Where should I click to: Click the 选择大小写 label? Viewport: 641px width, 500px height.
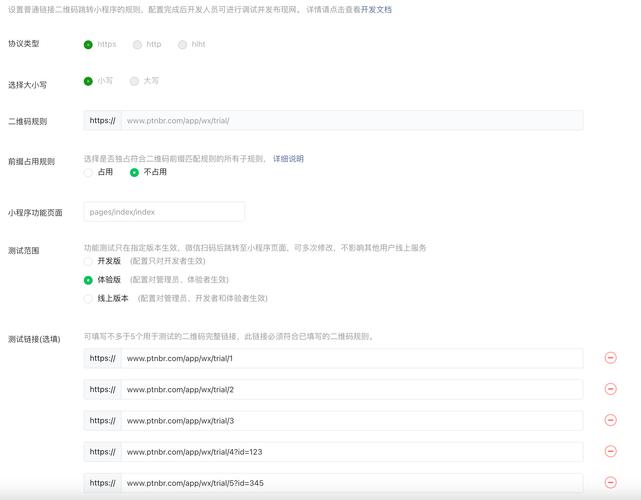(x=27, y=85)
